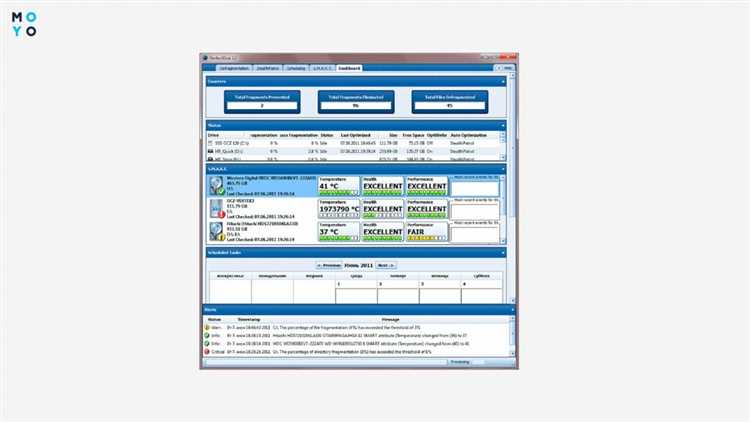Select the OCZ Vertex drive icon with red alert

click(x=217, y=209)
